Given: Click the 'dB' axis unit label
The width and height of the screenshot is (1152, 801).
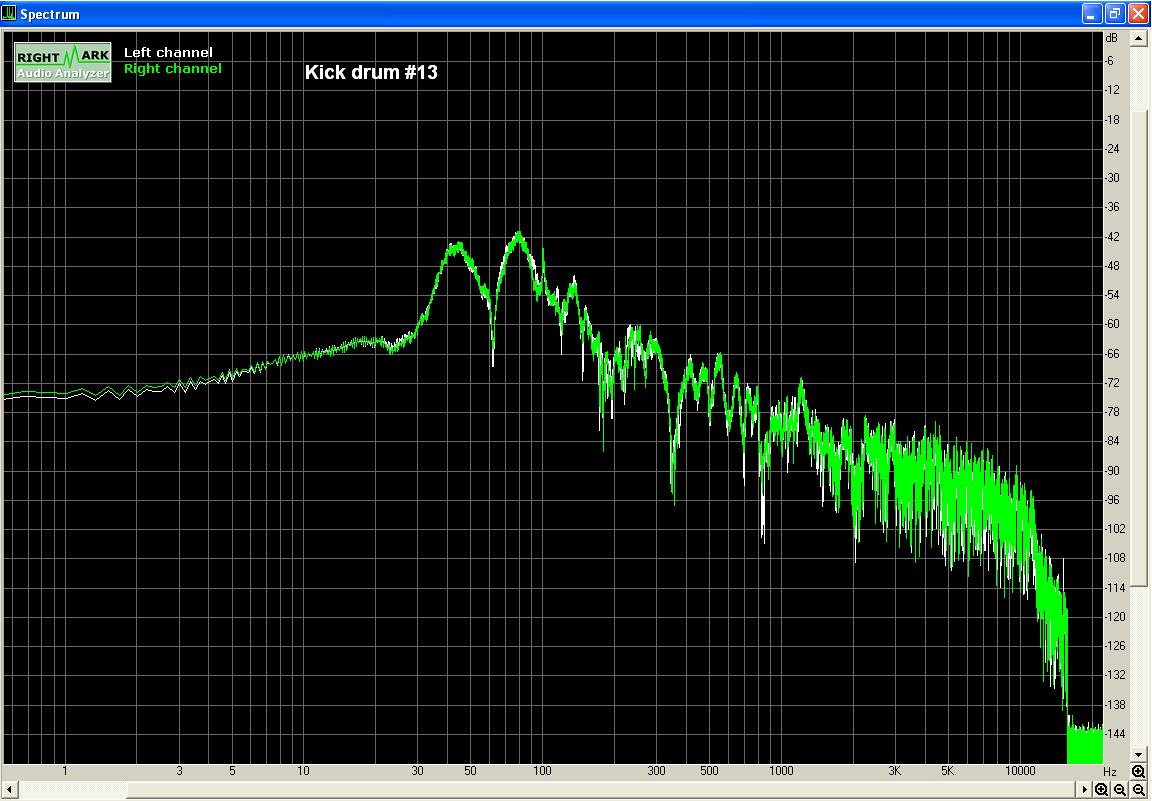Looking at the screenshot, I should pyautogui.click(x=1112, y=37).
